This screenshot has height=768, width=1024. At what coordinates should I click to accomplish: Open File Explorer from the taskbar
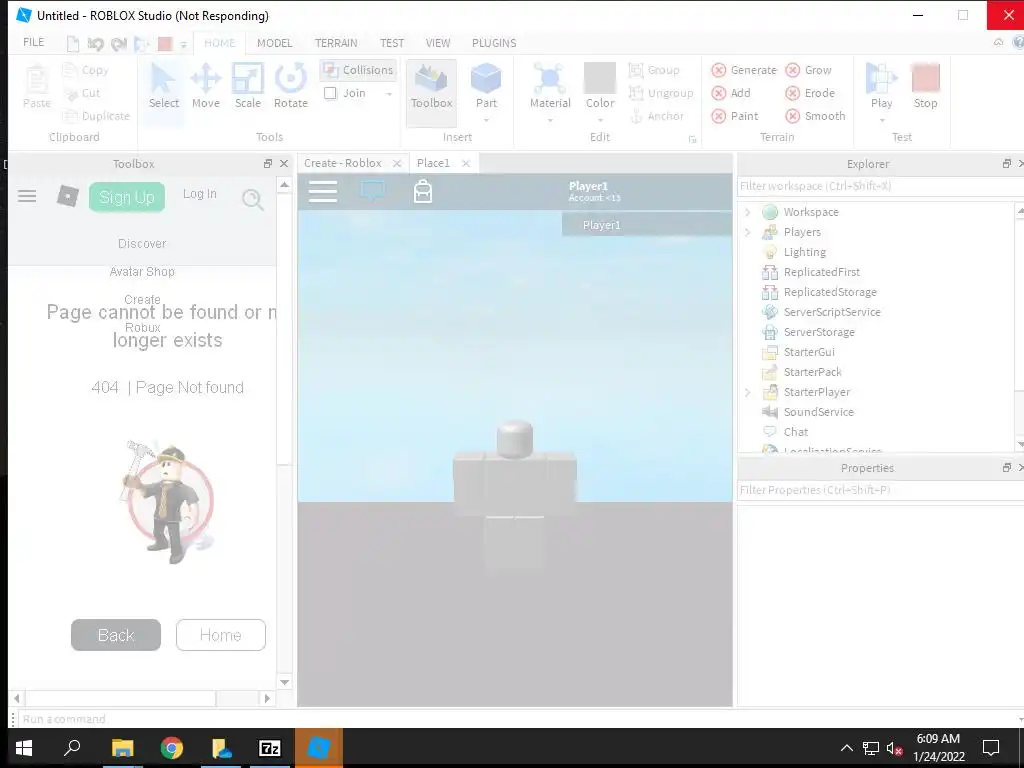tap(122, 748)
